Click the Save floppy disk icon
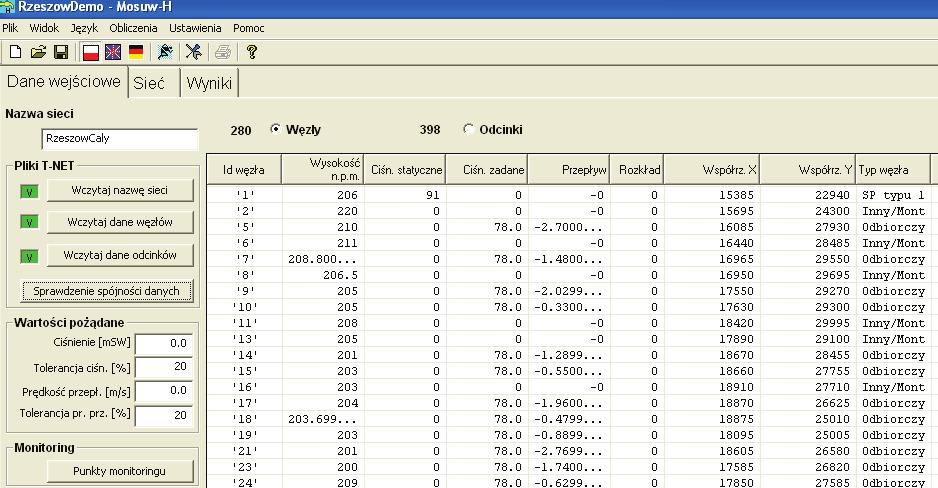Screen dimensions: 938x488 point(61,52)
